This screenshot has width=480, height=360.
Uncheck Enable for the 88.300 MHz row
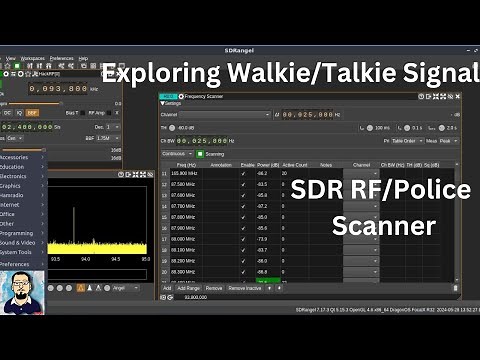243,272
